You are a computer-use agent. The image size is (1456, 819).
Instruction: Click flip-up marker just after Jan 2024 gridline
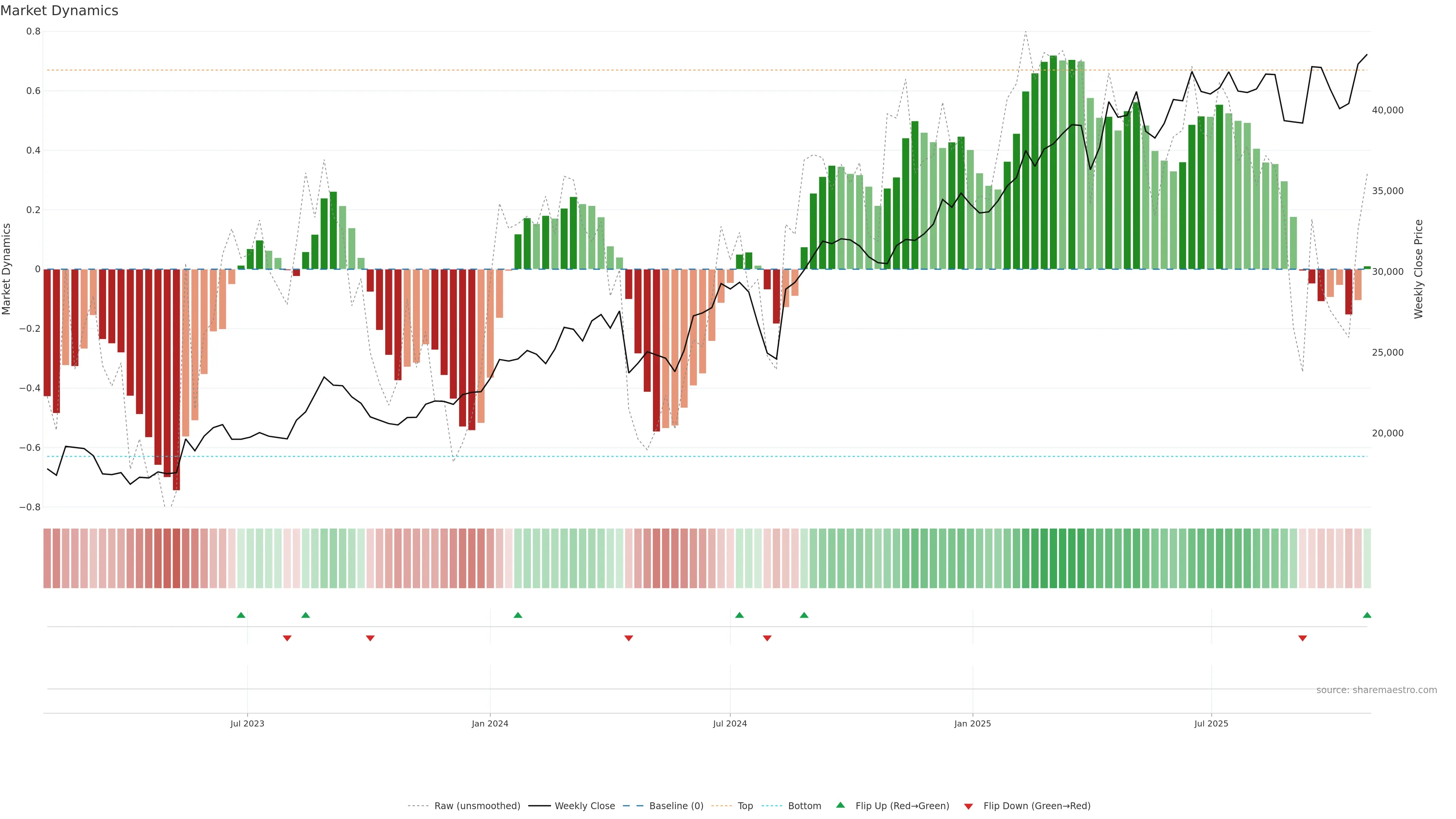518,615
